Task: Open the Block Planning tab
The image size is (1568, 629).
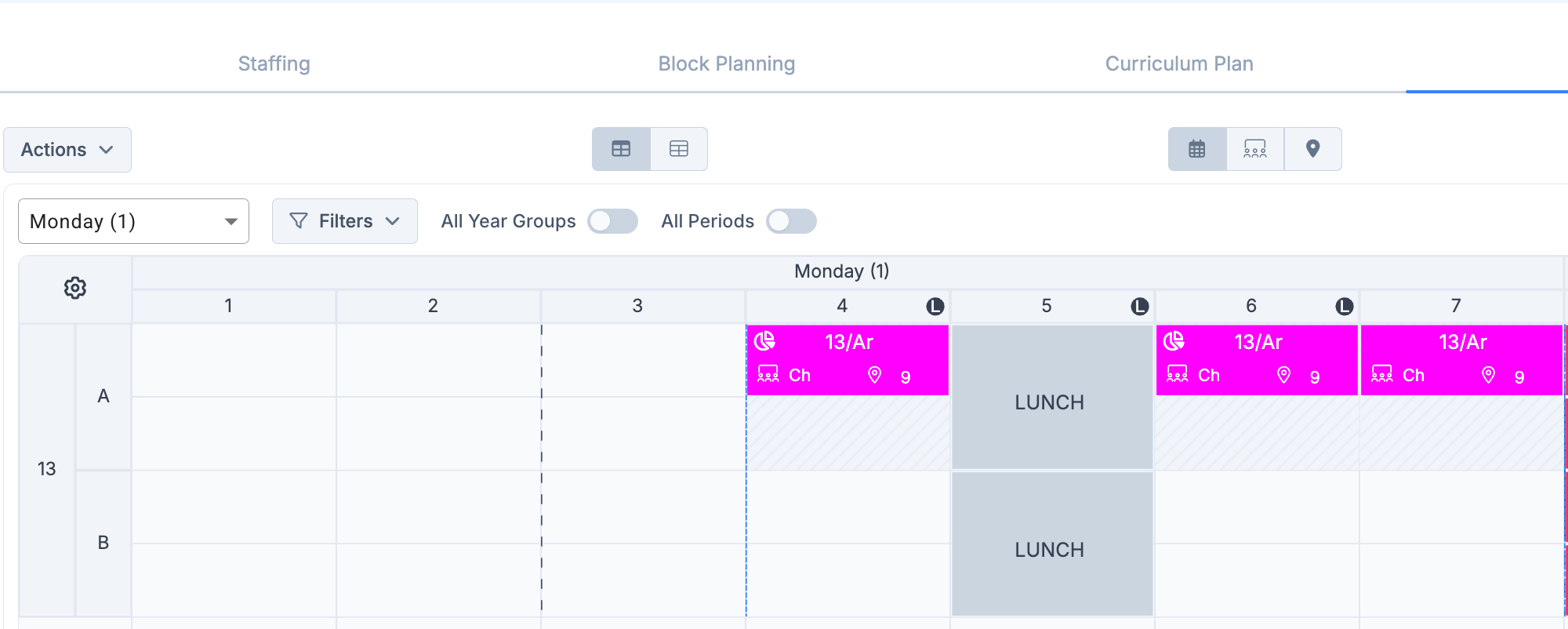Action: click(x=726, y=64)
